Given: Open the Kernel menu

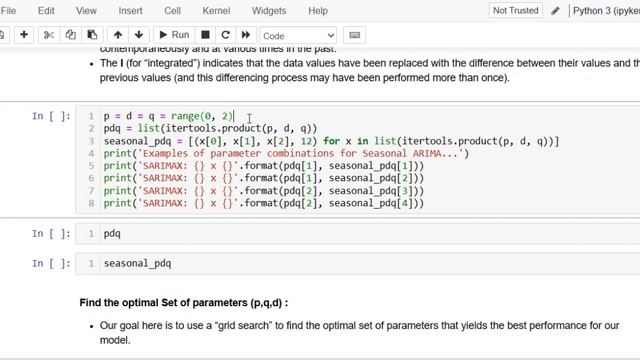Looking at the screenshot, I should pyautogui.click(x=216, y=11).
